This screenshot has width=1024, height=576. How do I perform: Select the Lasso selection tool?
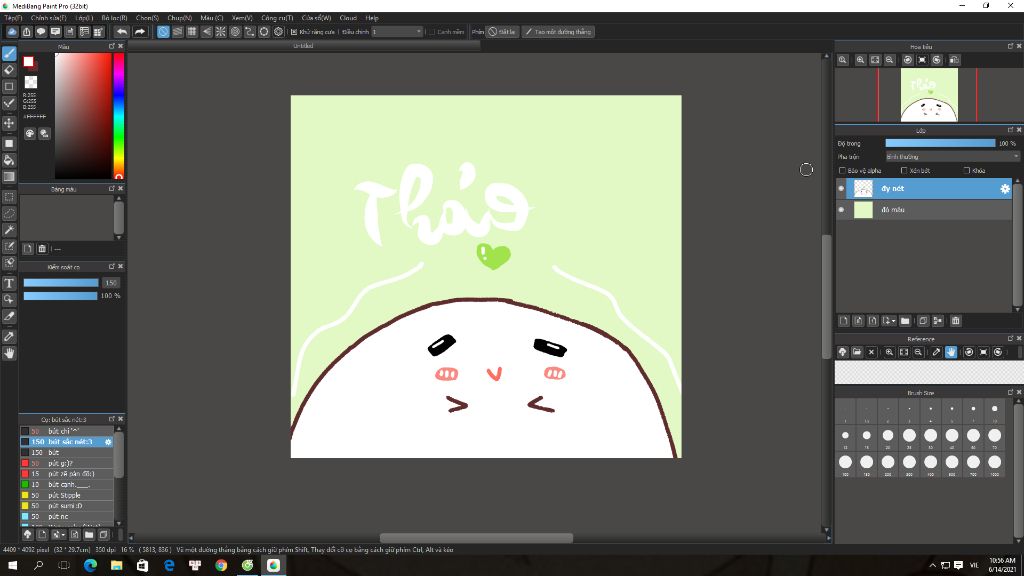9,214
